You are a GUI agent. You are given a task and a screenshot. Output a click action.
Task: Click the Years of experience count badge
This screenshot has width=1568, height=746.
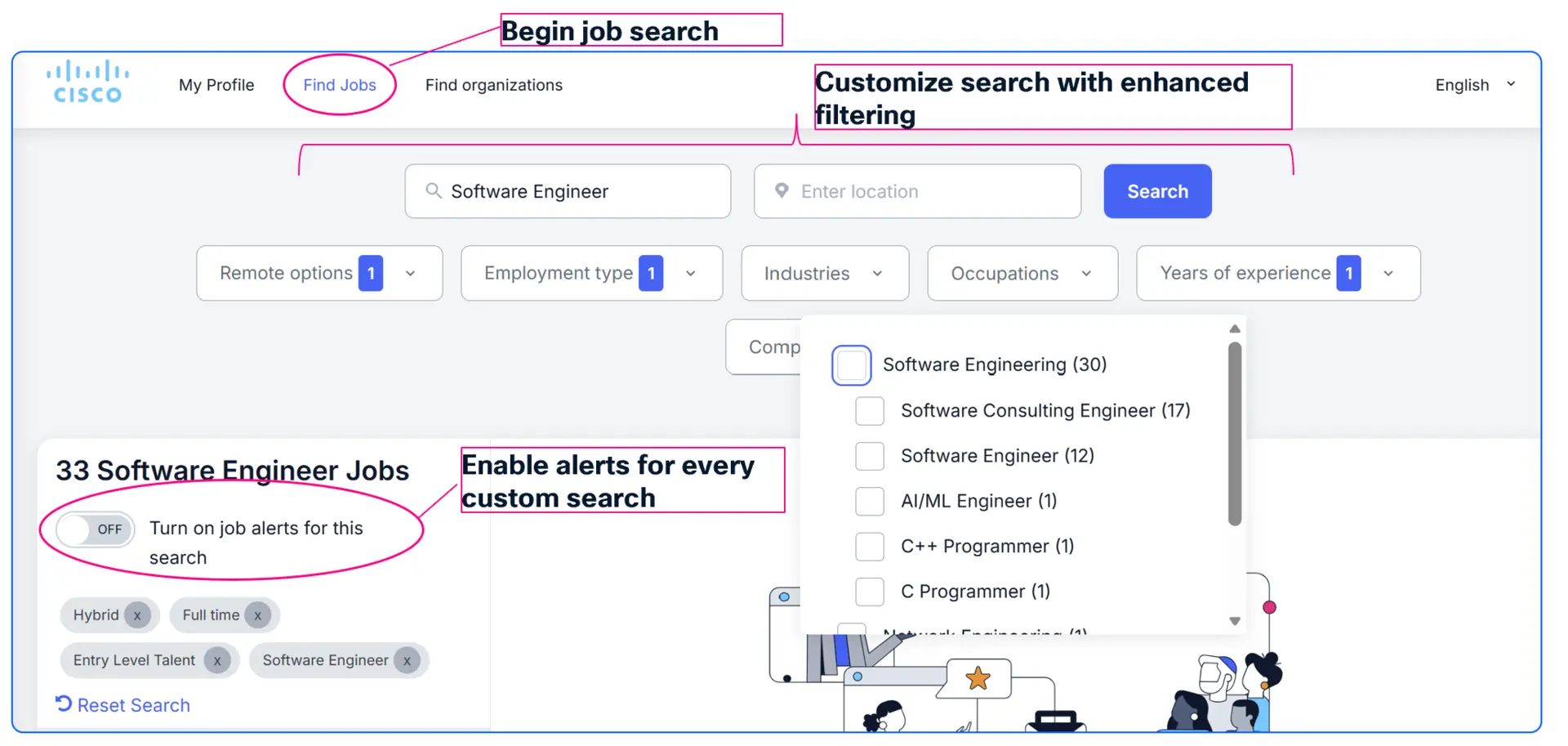pos(1348,273)
